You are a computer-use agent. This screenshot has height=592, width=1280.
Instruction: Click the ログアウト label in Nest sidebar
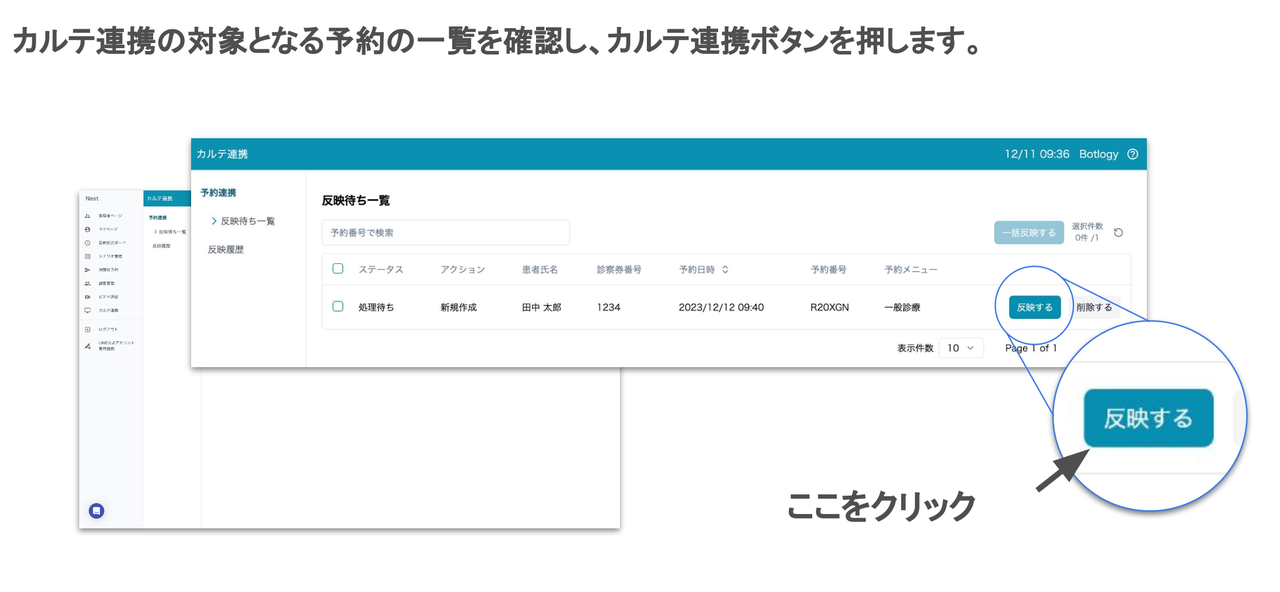coord(108,329)
